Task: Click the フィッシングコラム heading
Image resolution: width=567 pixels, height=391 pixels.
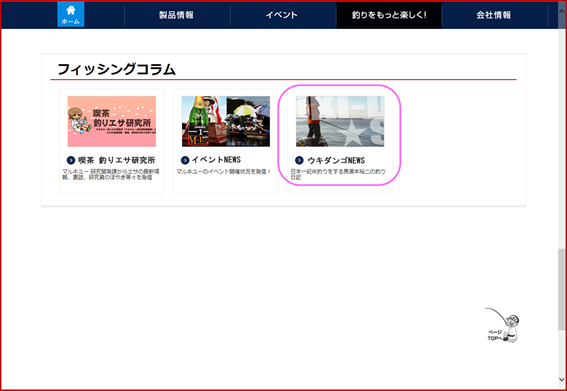Action: (x=116, y=69)
